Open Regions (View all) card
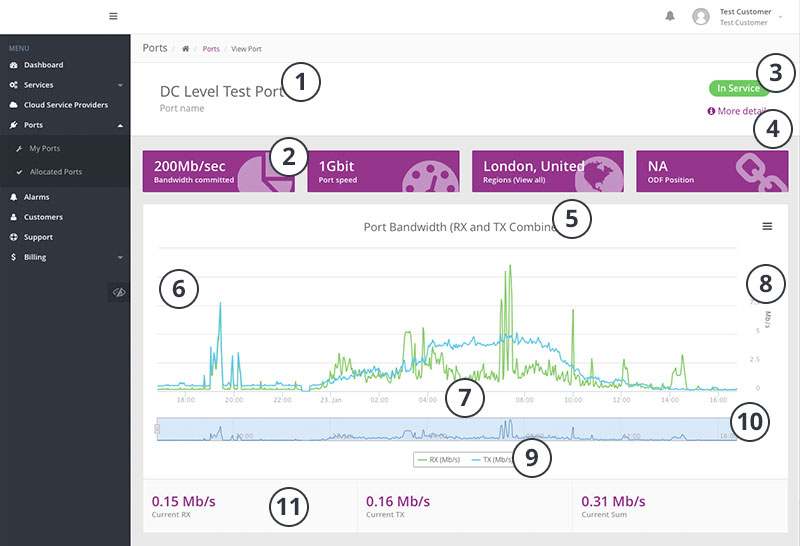The image size is (800, 546). [547, 171]
